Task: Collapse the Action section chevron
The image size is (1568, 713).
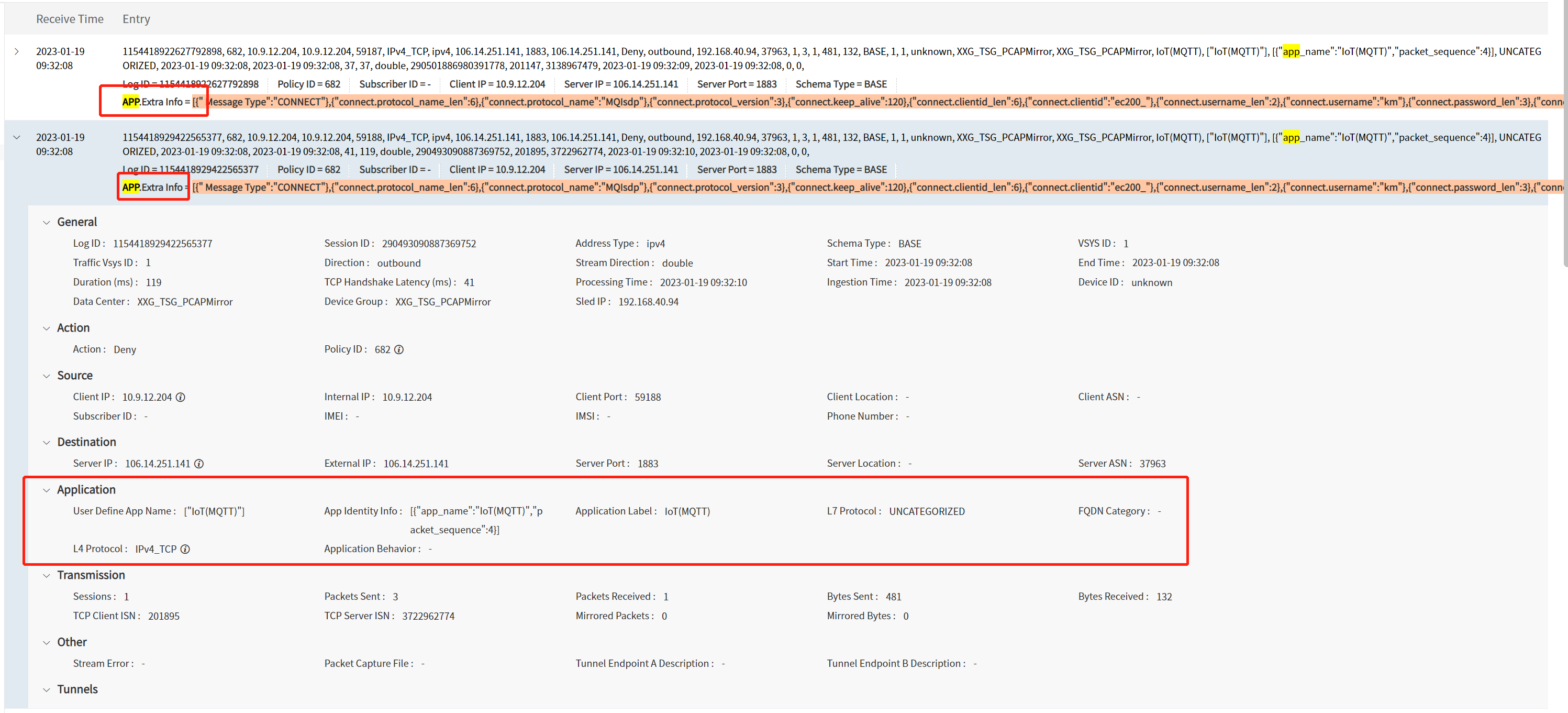Action: pos(46,329)
